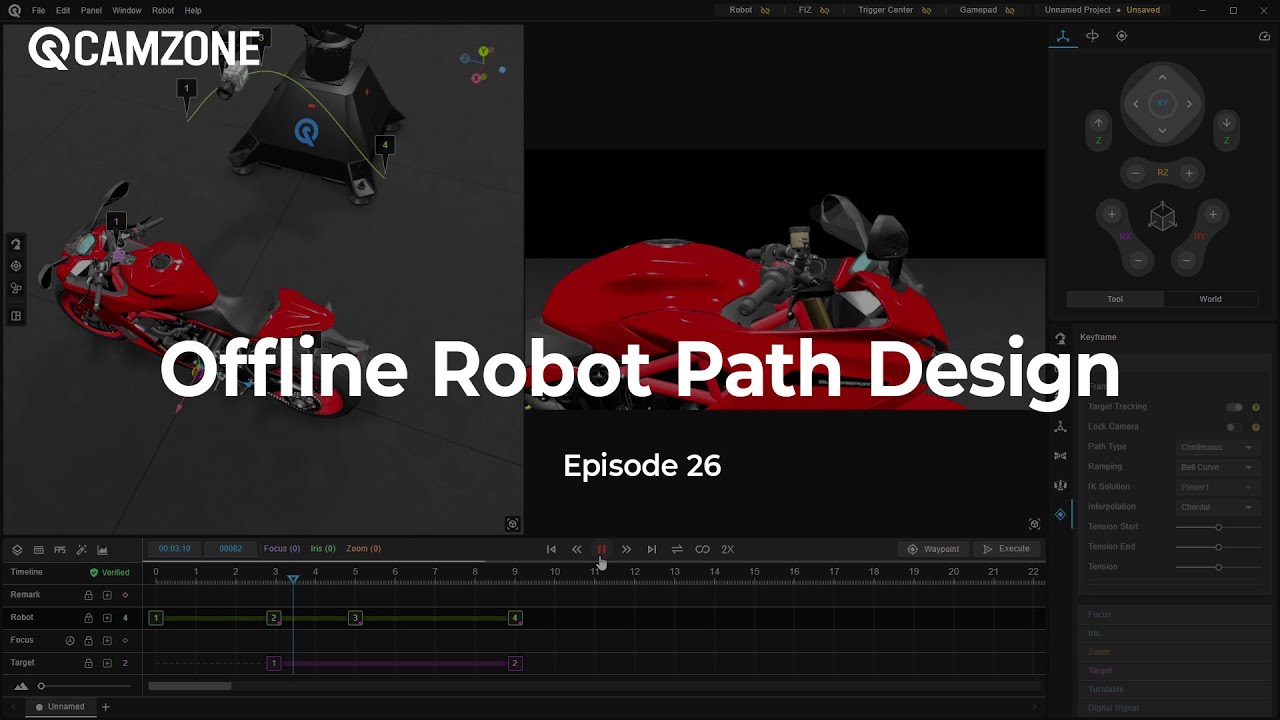The image size is (1280, 720).
Task: Click the Gamepad connection status
Action: 988,10
